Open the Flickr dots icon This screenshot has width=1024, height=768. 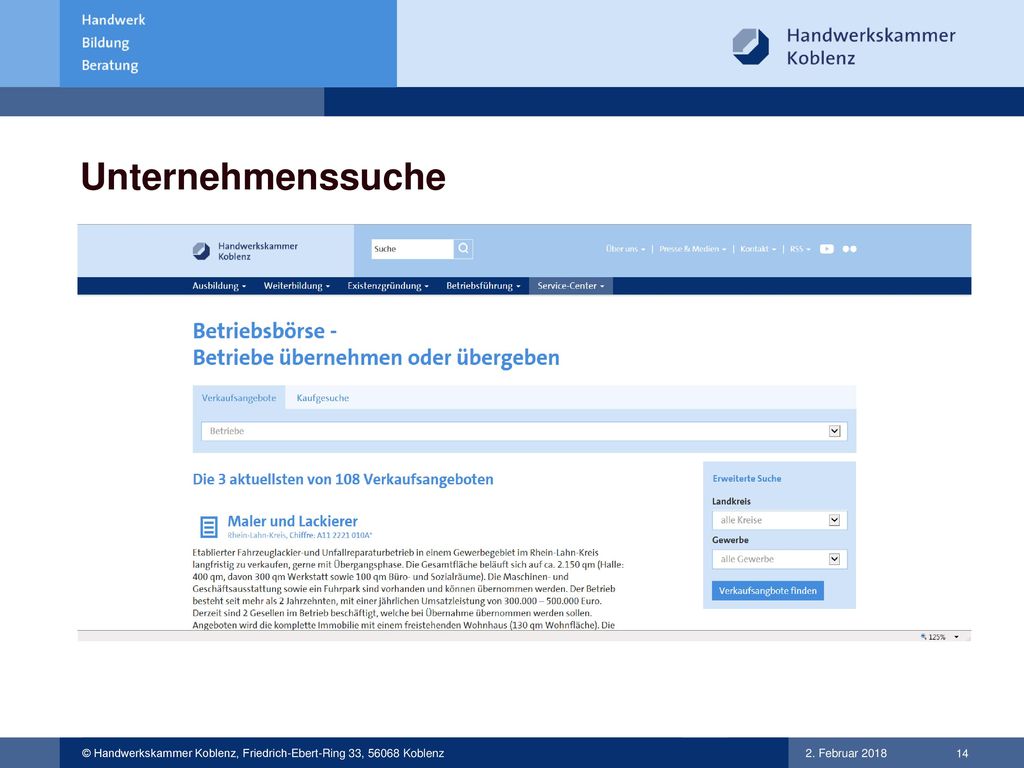(x=849, y=249)
